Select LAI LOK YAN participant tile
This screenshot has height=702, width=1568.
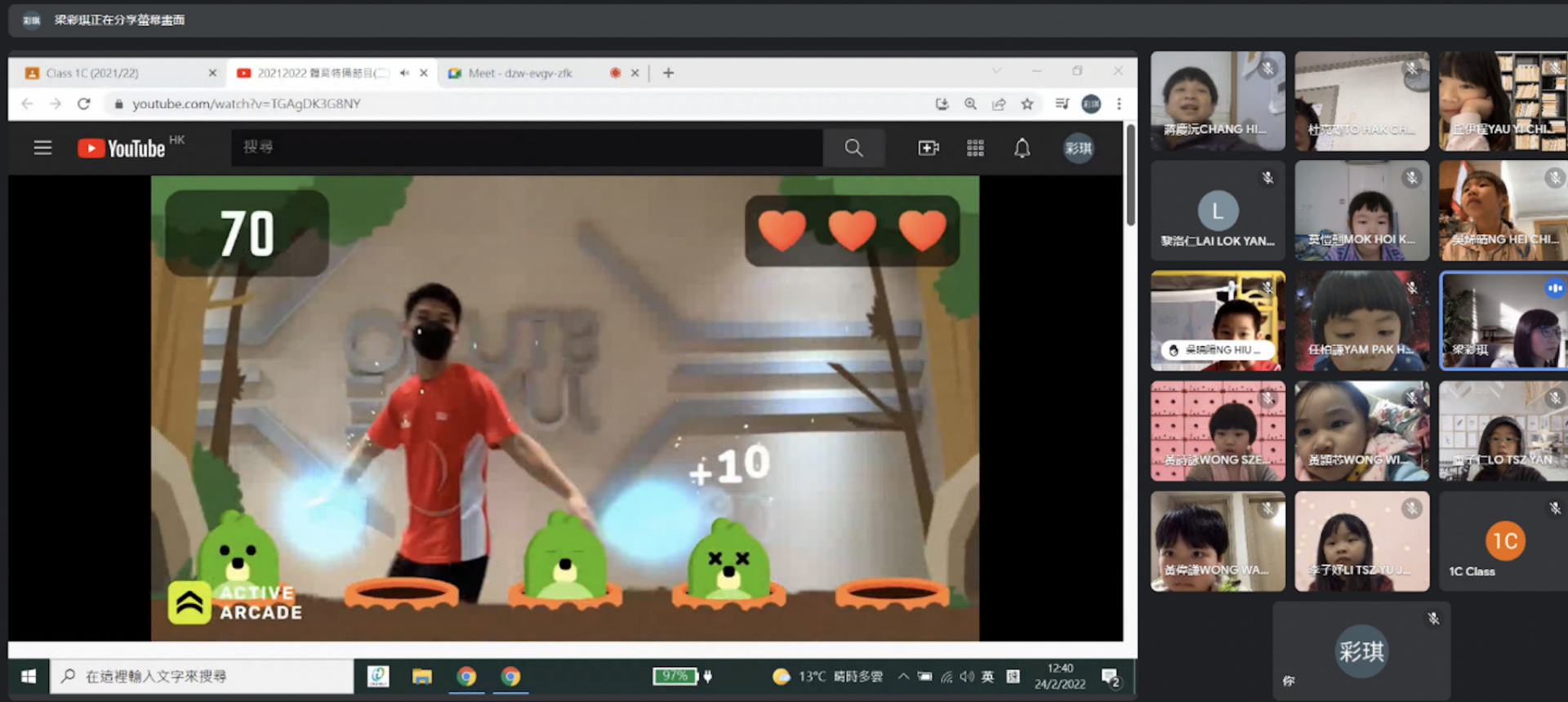[1218, 211]
